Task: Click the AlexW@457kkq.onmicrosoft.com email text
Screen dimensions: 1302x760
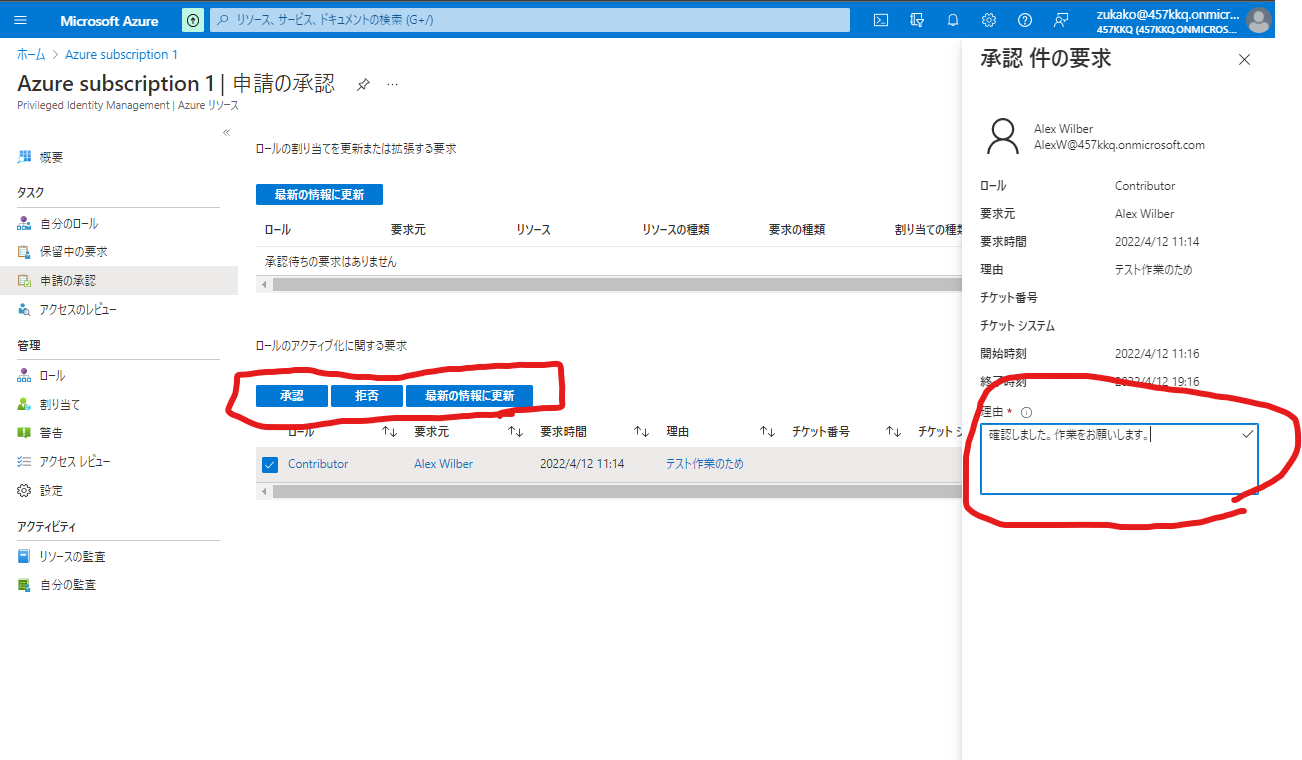Action: tap(1119, 145)
